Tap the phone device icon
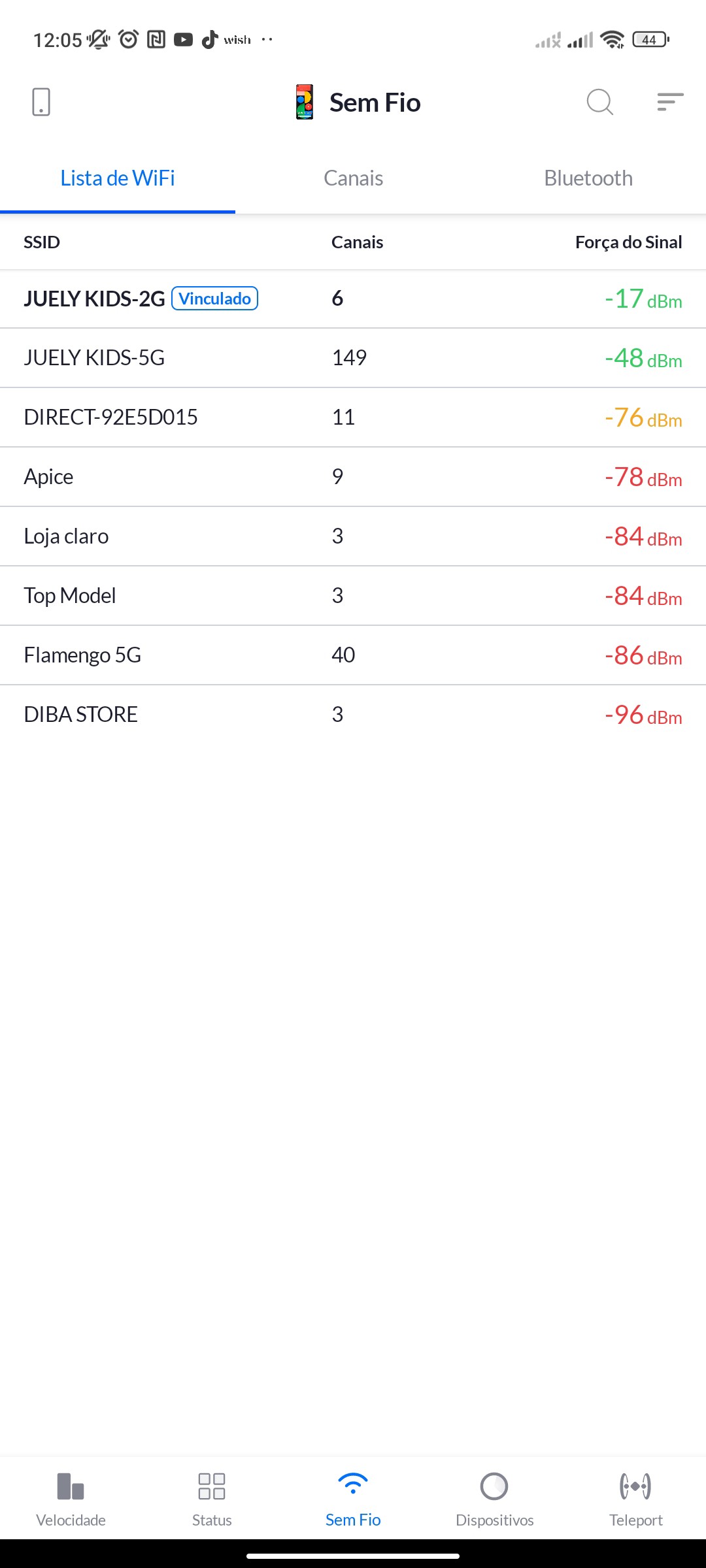 point(41,102)
